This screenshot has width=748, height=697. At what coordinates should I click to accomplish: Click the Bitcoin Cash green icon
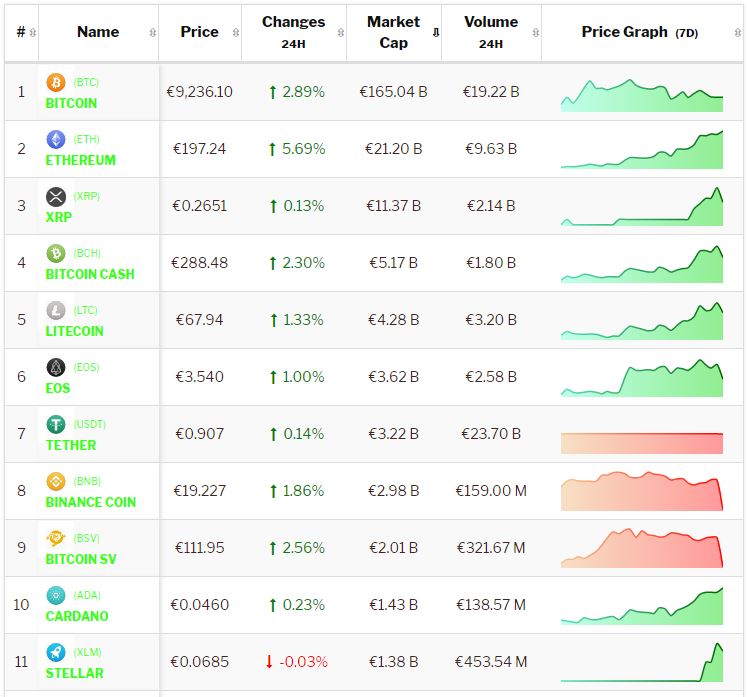pyautogui.click(x=56, y=253)
